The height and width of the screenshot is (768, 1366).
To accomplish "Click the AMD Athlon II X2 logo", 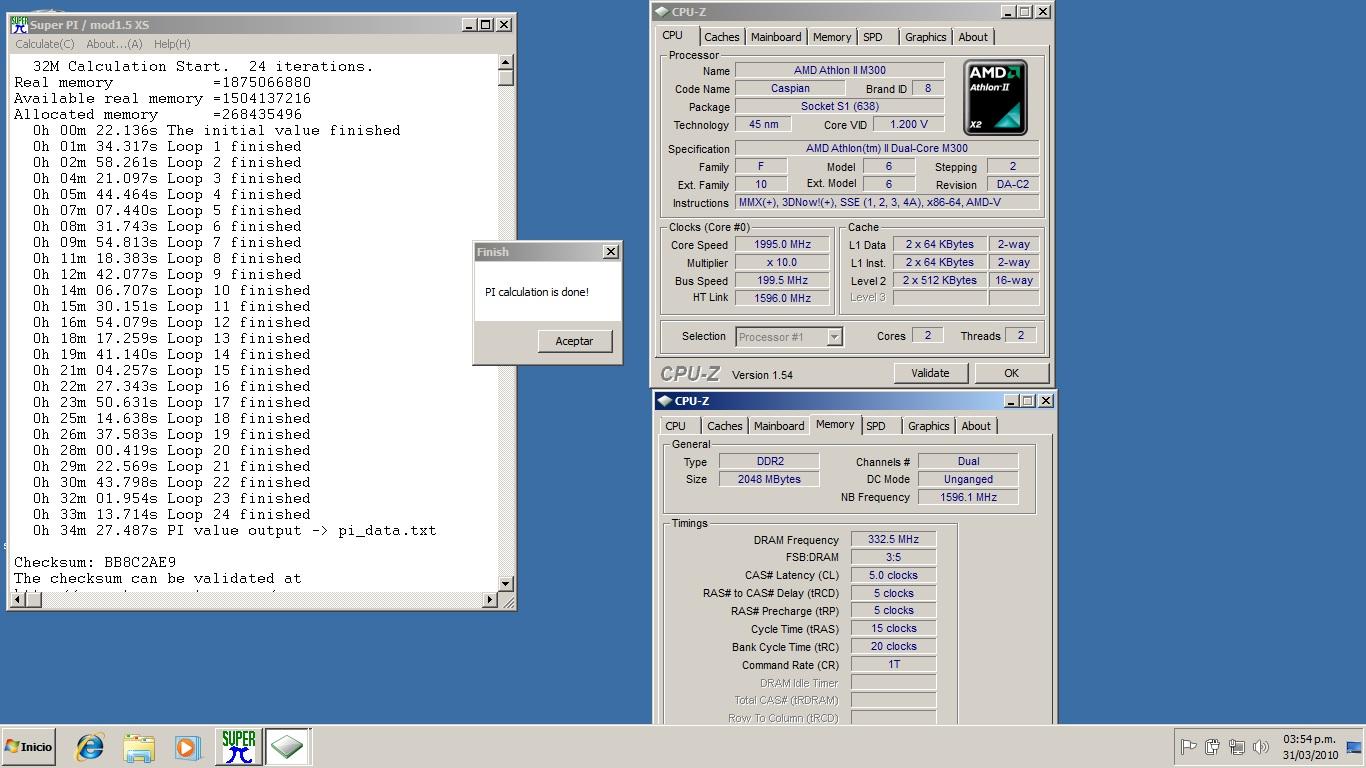I will coord(995,97).
